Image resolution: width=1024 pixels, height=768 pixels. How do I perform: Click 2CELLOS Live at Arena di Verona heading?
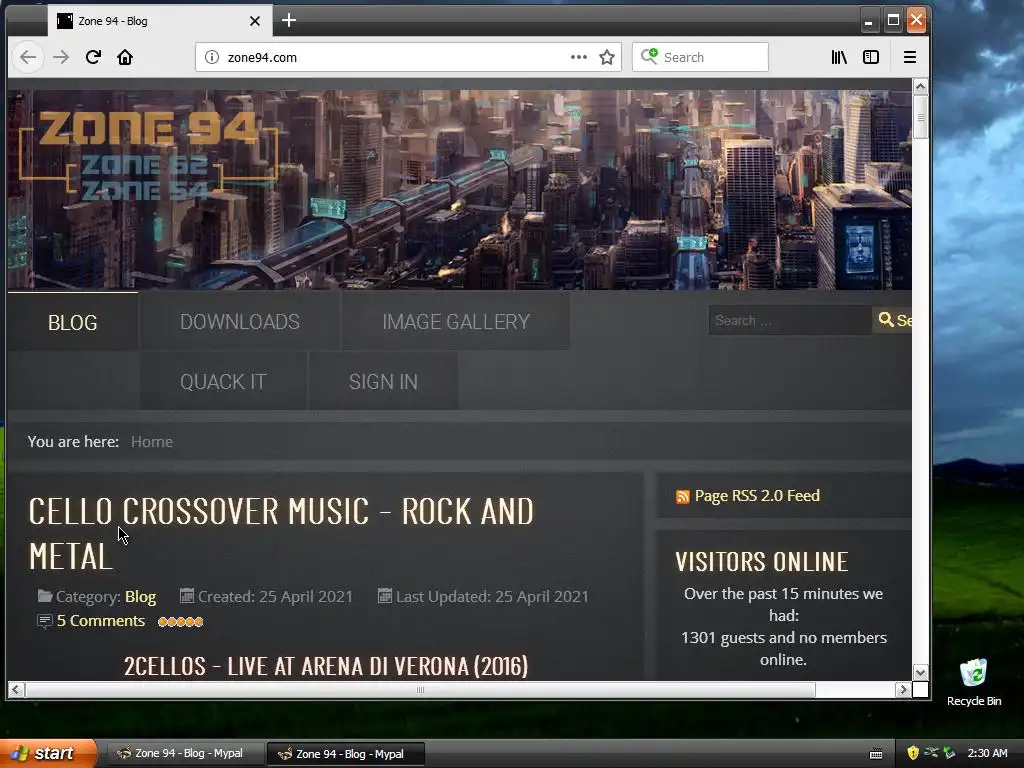(x=326, y=667)
